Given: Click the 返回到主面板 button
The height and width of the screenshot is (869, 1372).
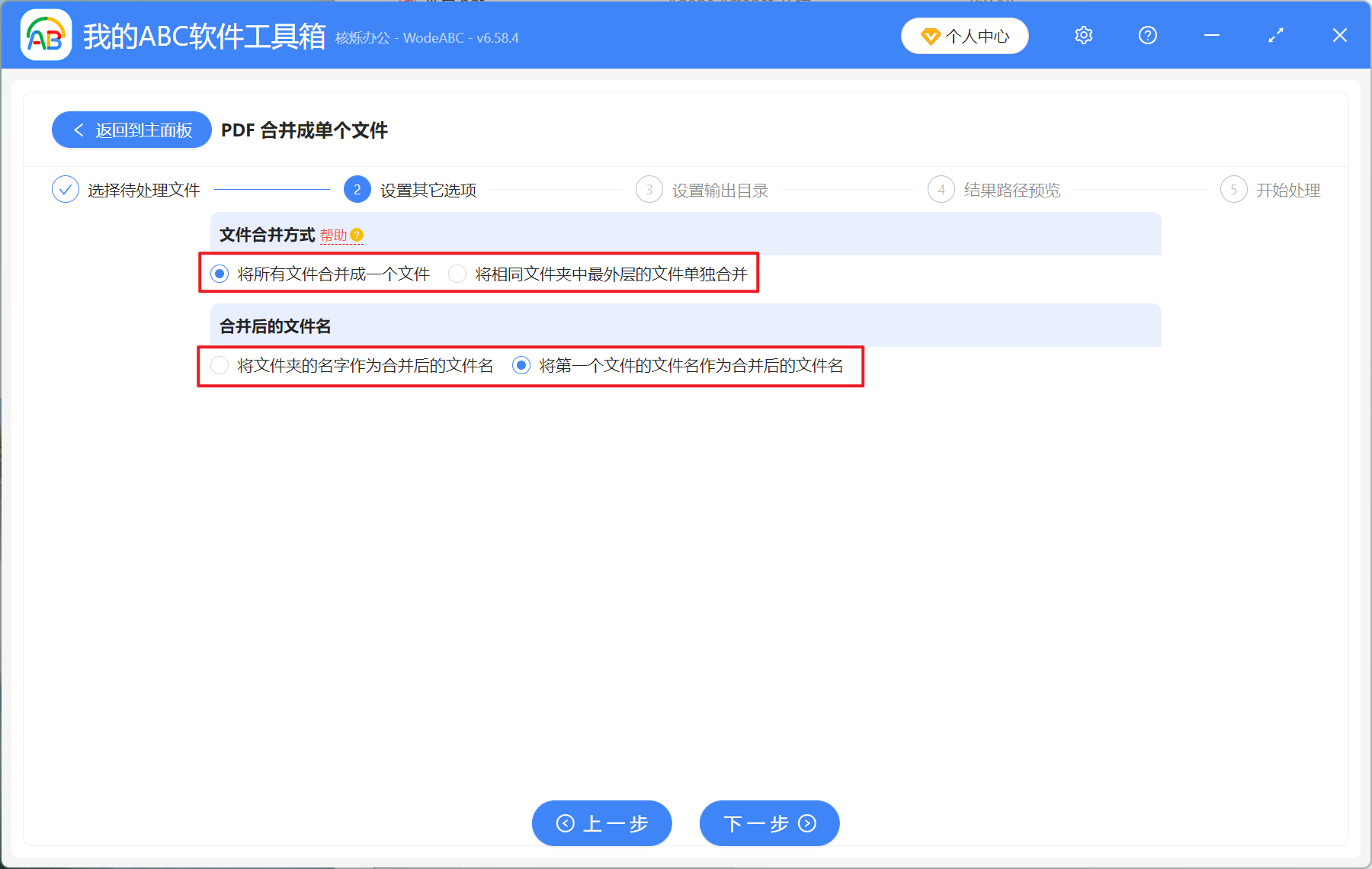Looking at the screenshot, I should pos(131,130).
